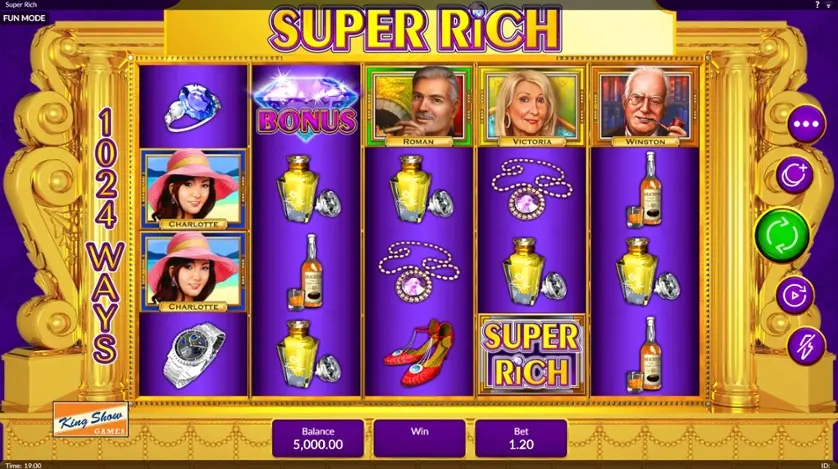Click the Winston character symbol
The width and height of the screenshot is (838, 469).
point(645,106)
